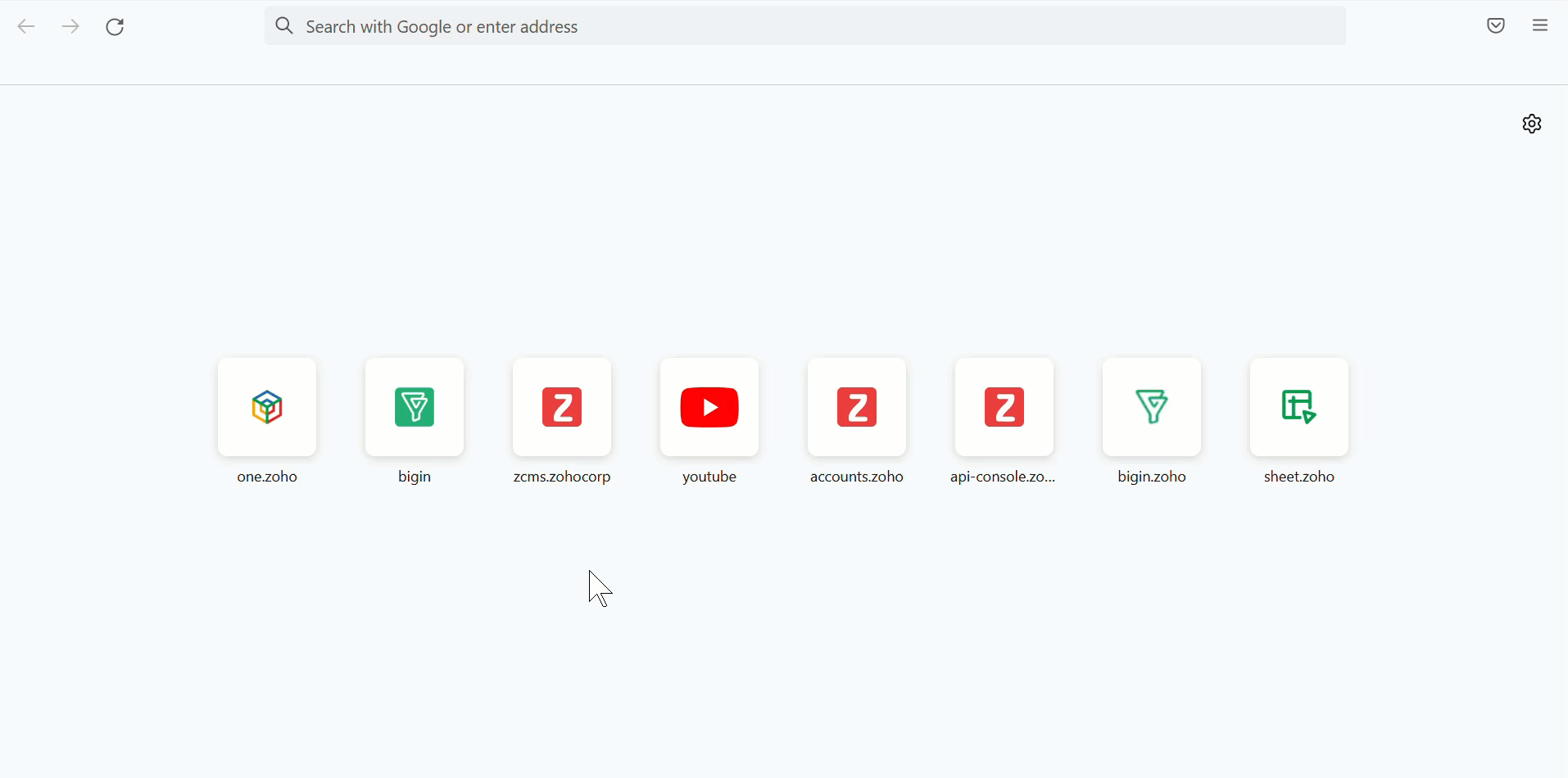1568x778 pixels.
Task: Focus the Search with Google address field
Action: tap(804, 26)
